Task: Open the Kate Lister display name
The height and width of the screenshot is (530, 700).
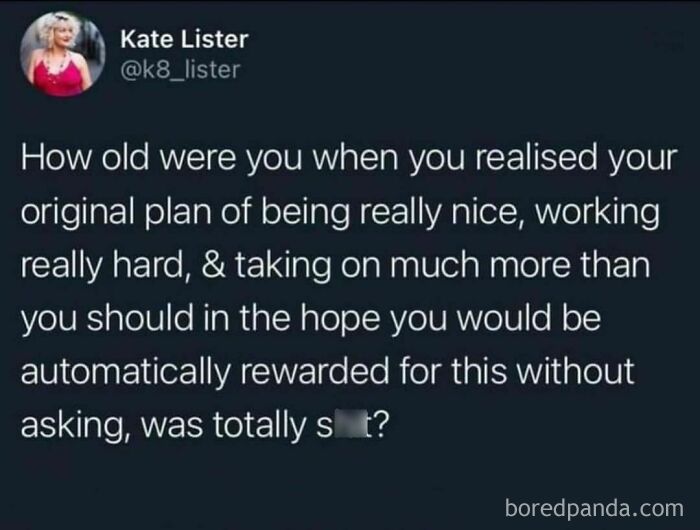Action: coord(183,40)
